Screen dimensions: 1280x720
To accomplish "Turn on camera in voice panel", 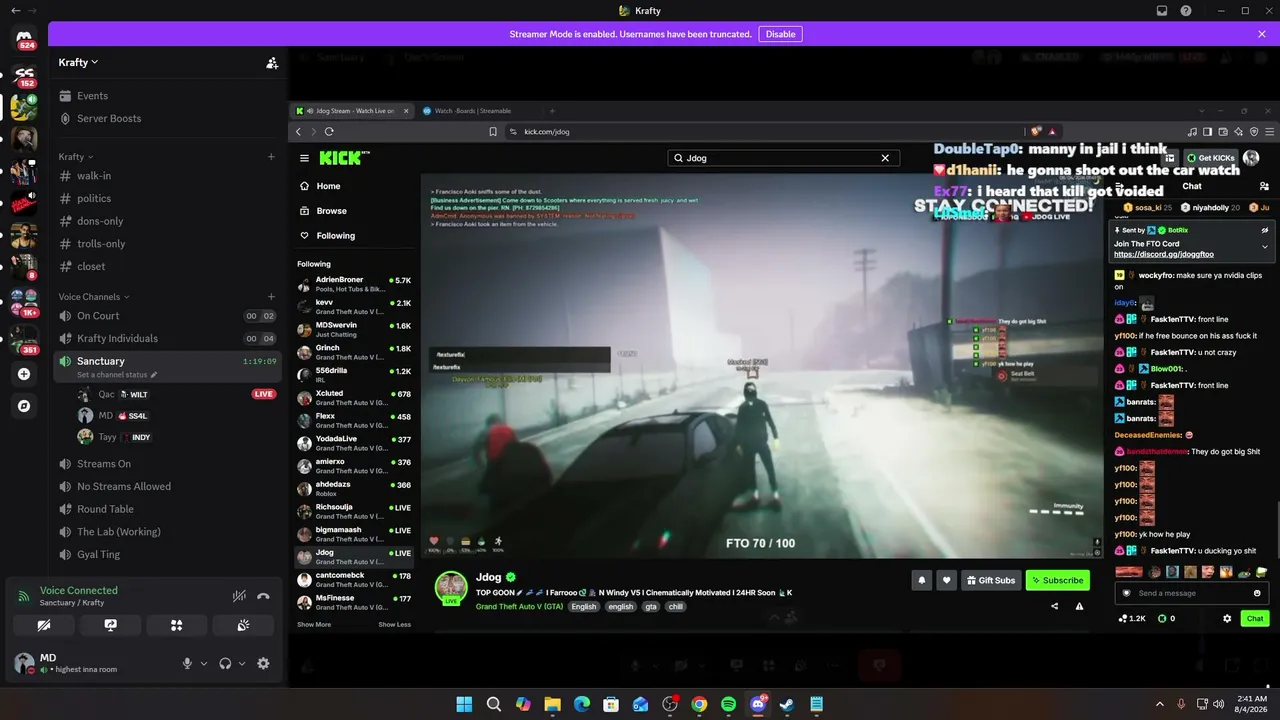I will [44, 625].
